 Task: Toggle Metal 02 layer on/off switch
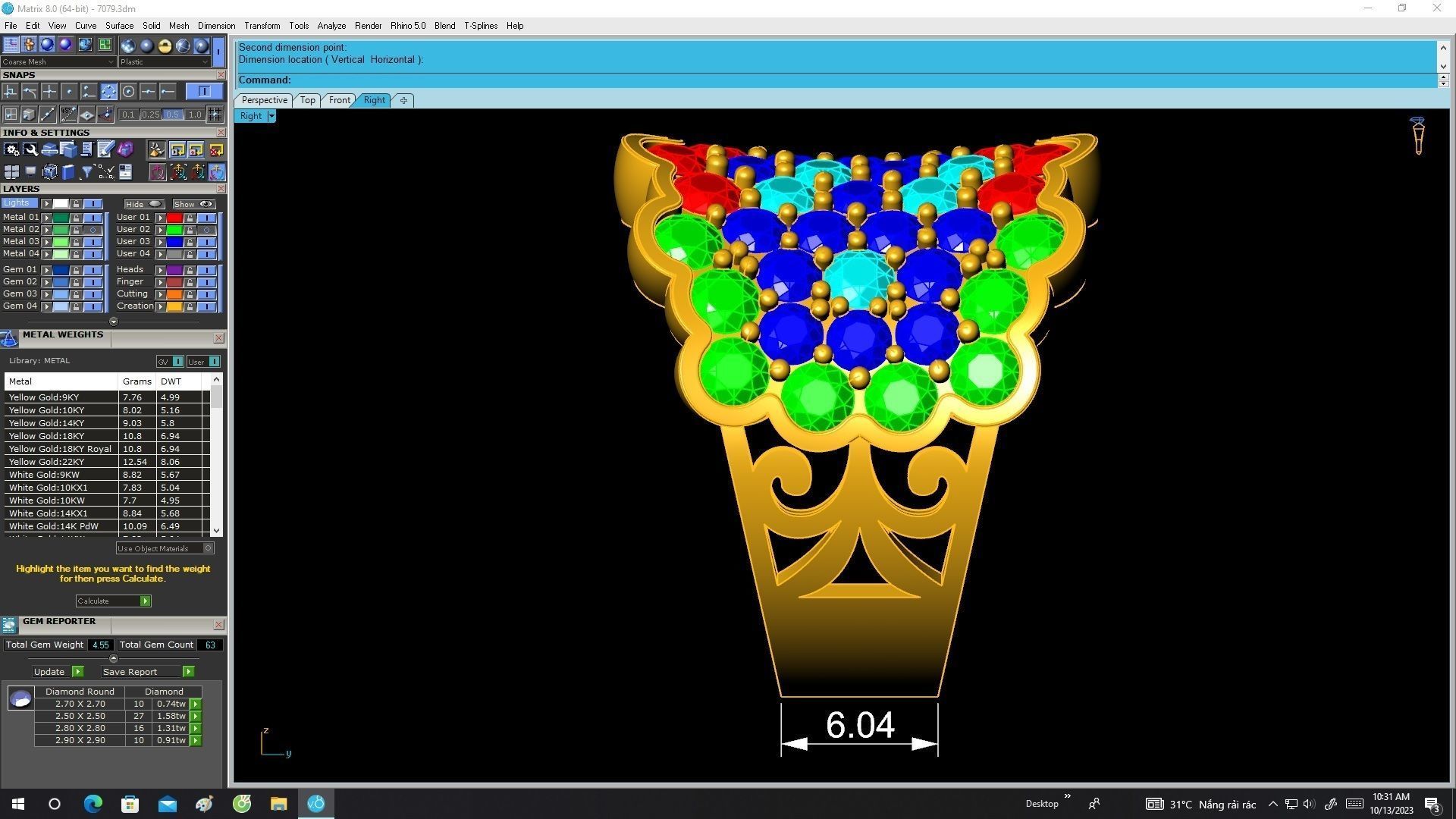click(93, 230)
